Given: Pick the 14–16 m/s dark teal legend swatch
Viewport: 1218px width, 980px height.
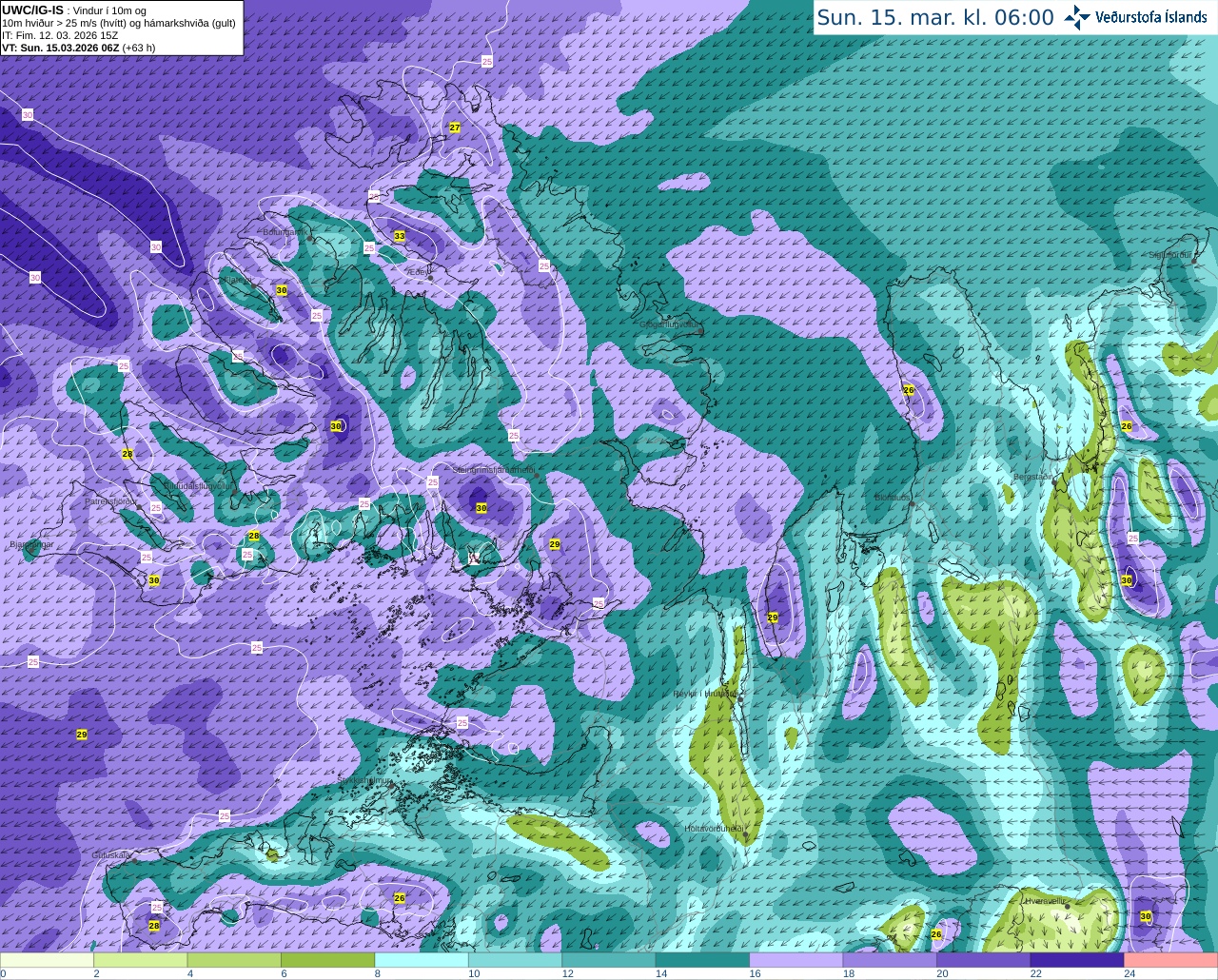Looking at the screenshot, I should [703, 960].
